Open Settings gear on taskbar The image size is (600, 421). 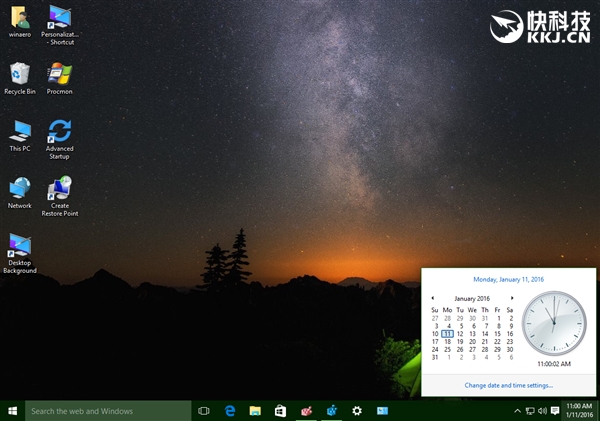pyautogui.click(x=357, y=411)
